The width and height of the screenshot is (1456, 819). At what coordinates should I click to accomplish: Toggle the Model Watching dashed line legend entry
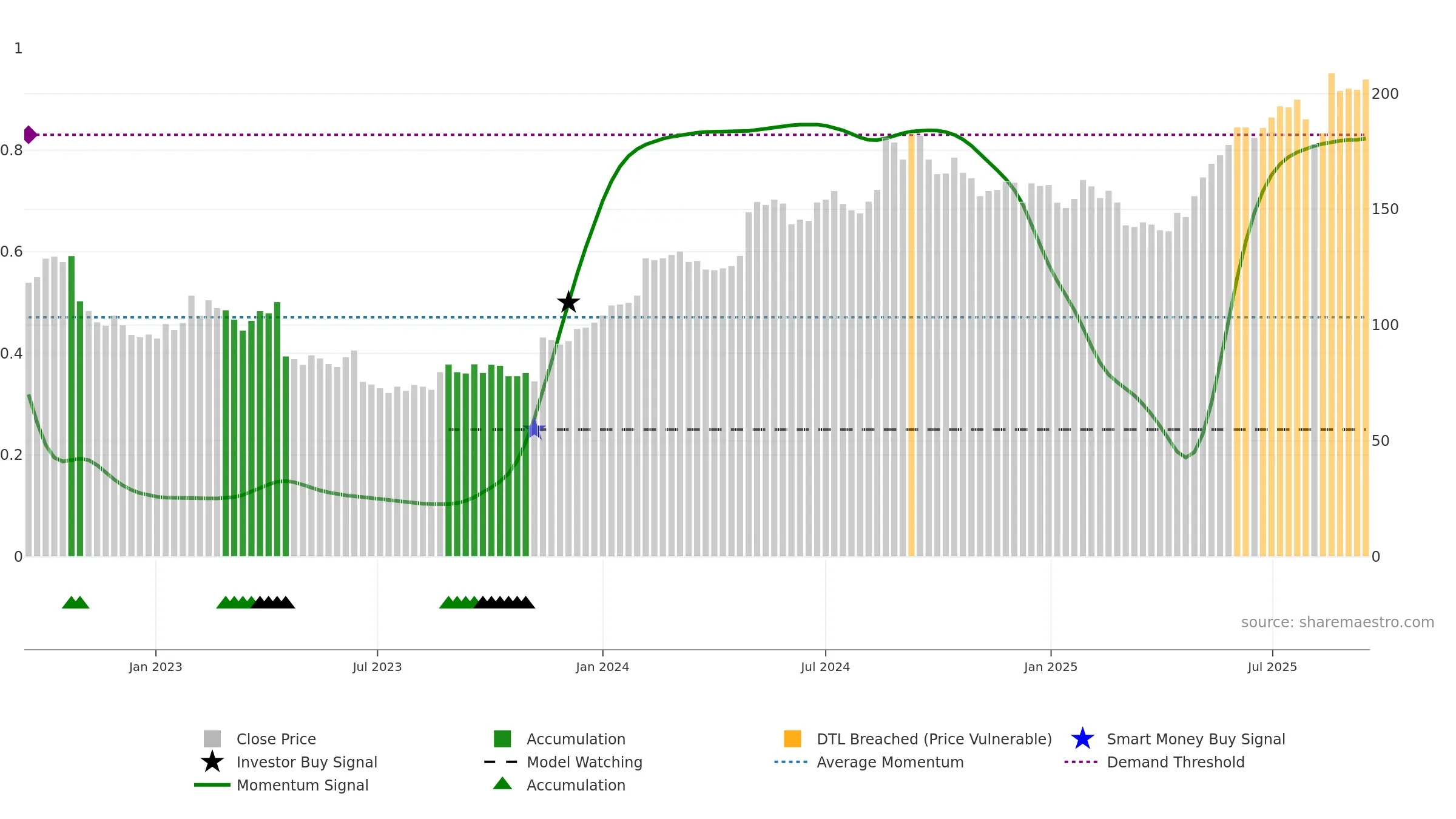[584, 762]
